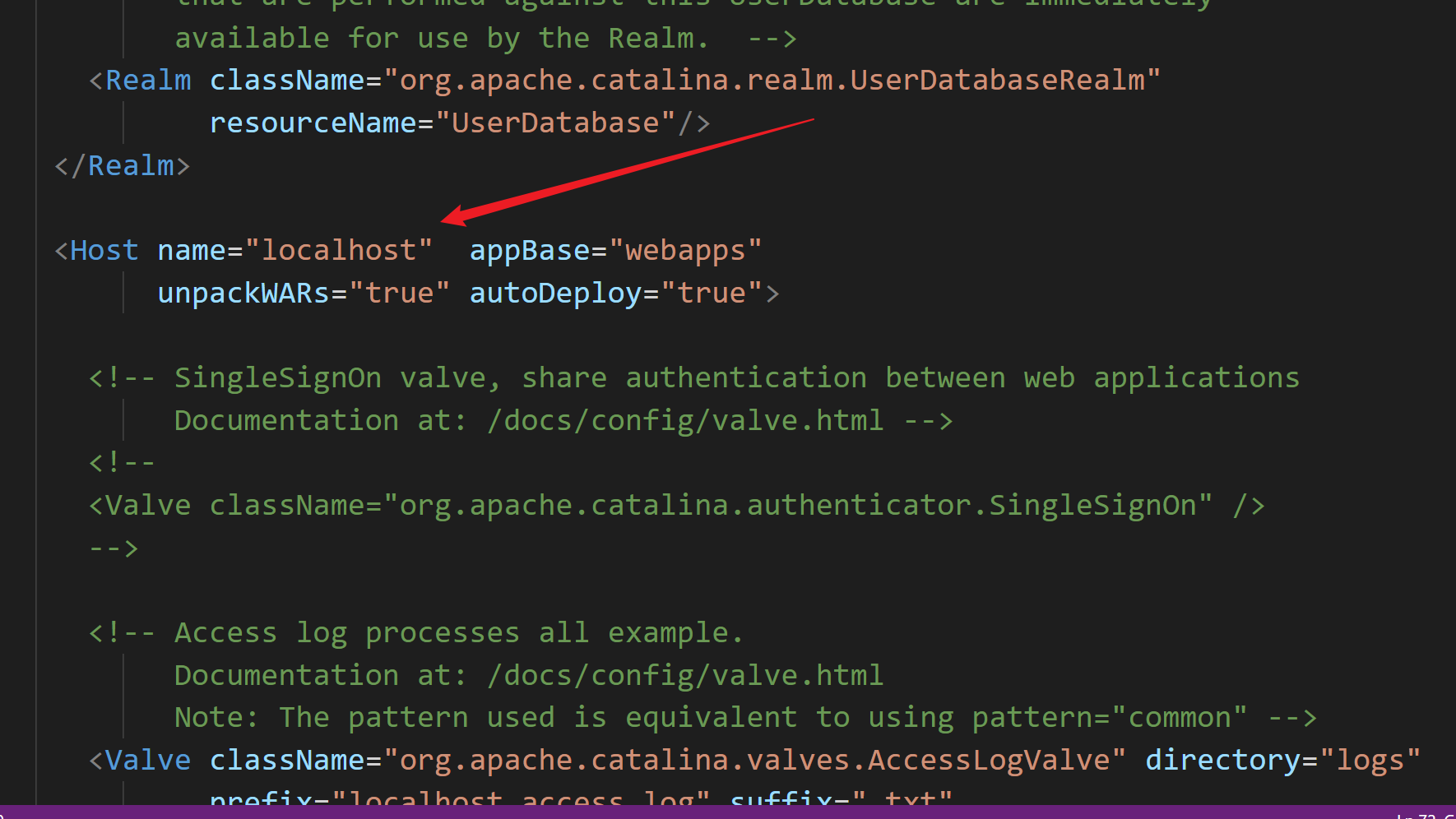
Task: Click the SingleSignOn valve comment line
Action: coord(694,378)
